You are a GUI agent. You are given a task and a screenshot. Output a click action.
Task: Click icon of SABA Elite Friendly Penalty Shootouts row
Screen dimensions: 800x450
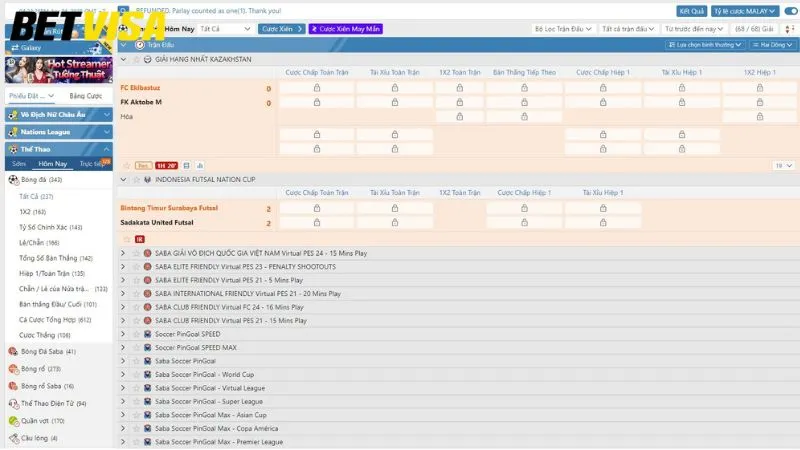tap(147, 267)
